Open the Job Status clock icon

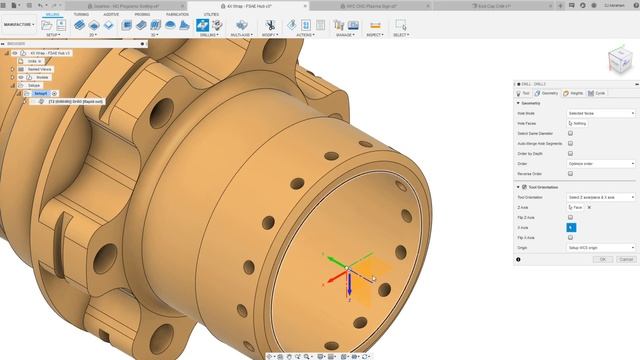pyautogui.click(x=582, y=6)
